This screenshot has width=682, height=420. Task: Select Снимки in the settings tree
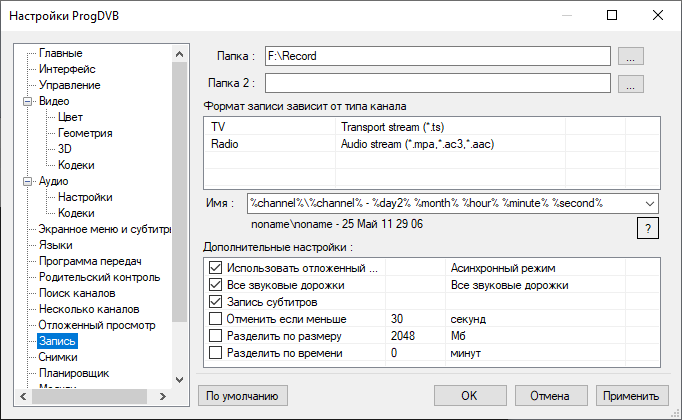(57, 357)
